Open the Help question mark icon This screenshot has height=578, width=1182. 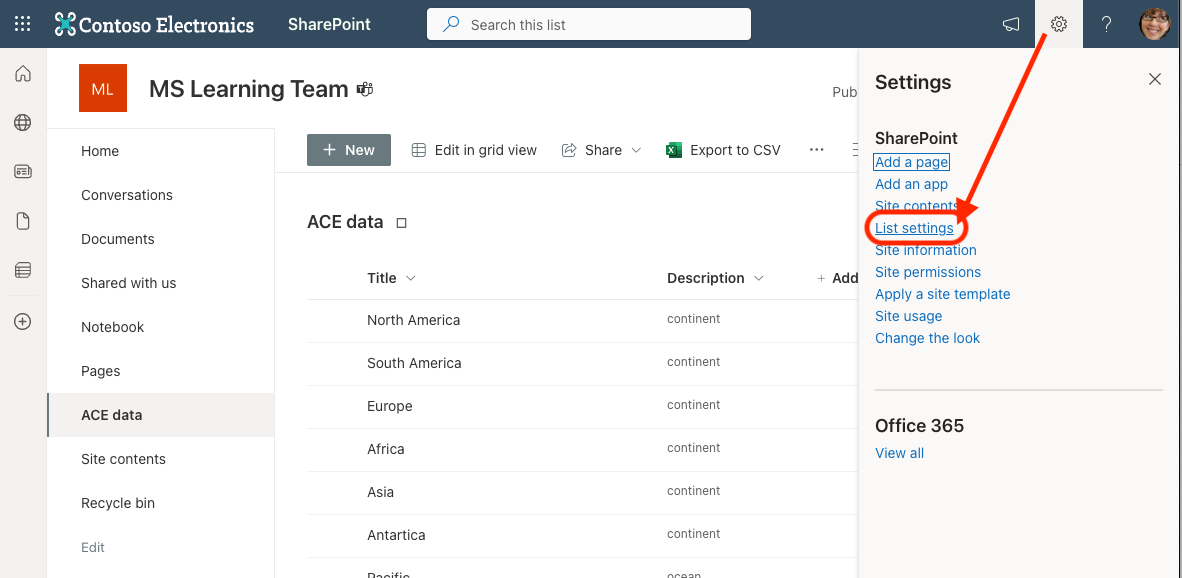click(x=1106, y=24)
